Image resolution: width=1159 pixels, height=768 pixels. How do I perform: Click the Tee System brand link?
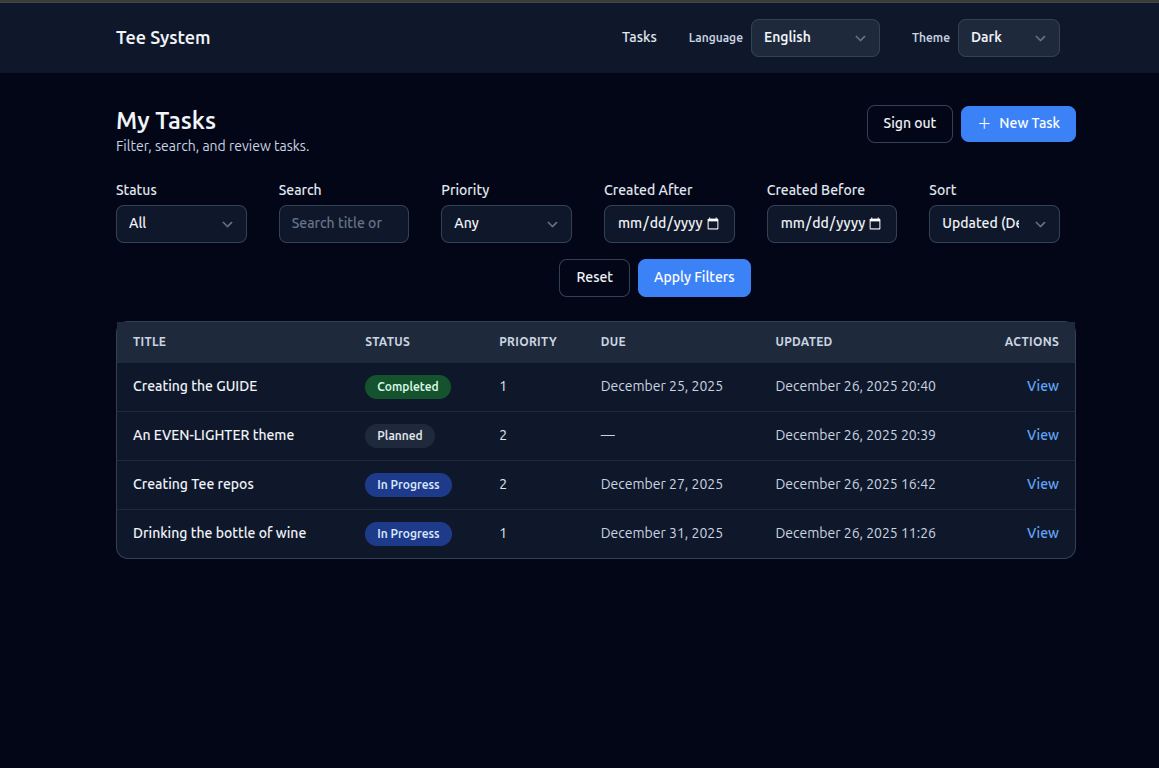pyautogui.click(x=163, y=38)
